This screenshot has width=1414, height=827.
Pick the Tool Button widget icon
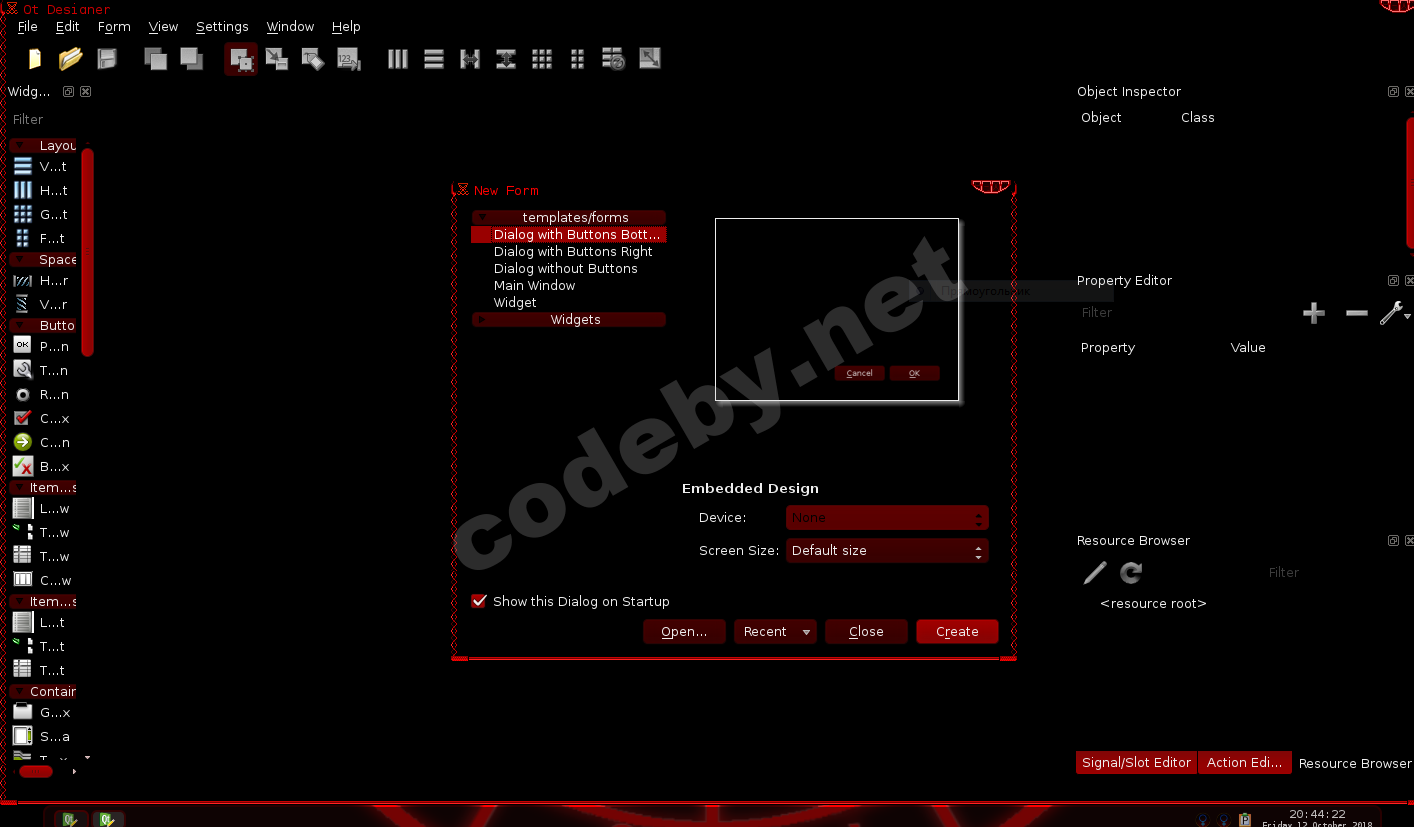pyautogui.click(x=23, y=370)
